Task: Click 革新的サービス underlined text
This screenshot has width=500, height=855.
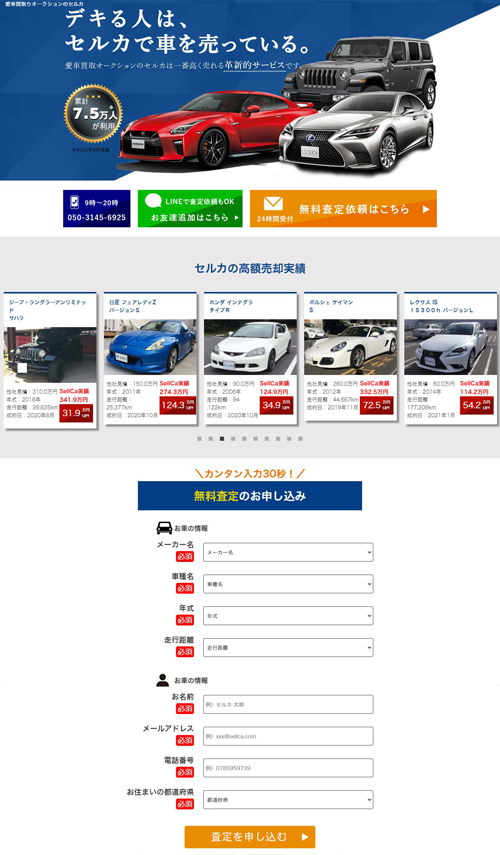Action: pyautogui.click(x=255, y=65)
